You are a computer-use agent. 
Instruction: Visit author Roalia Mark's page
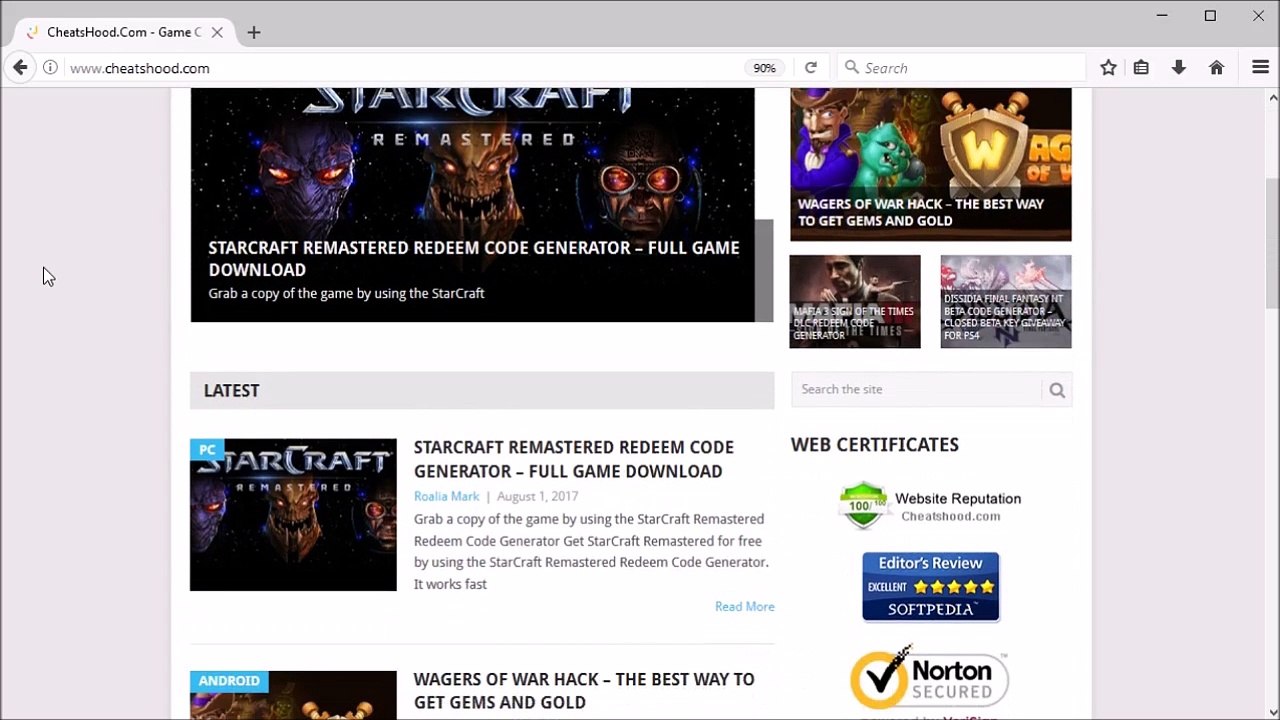click(446, 496)
